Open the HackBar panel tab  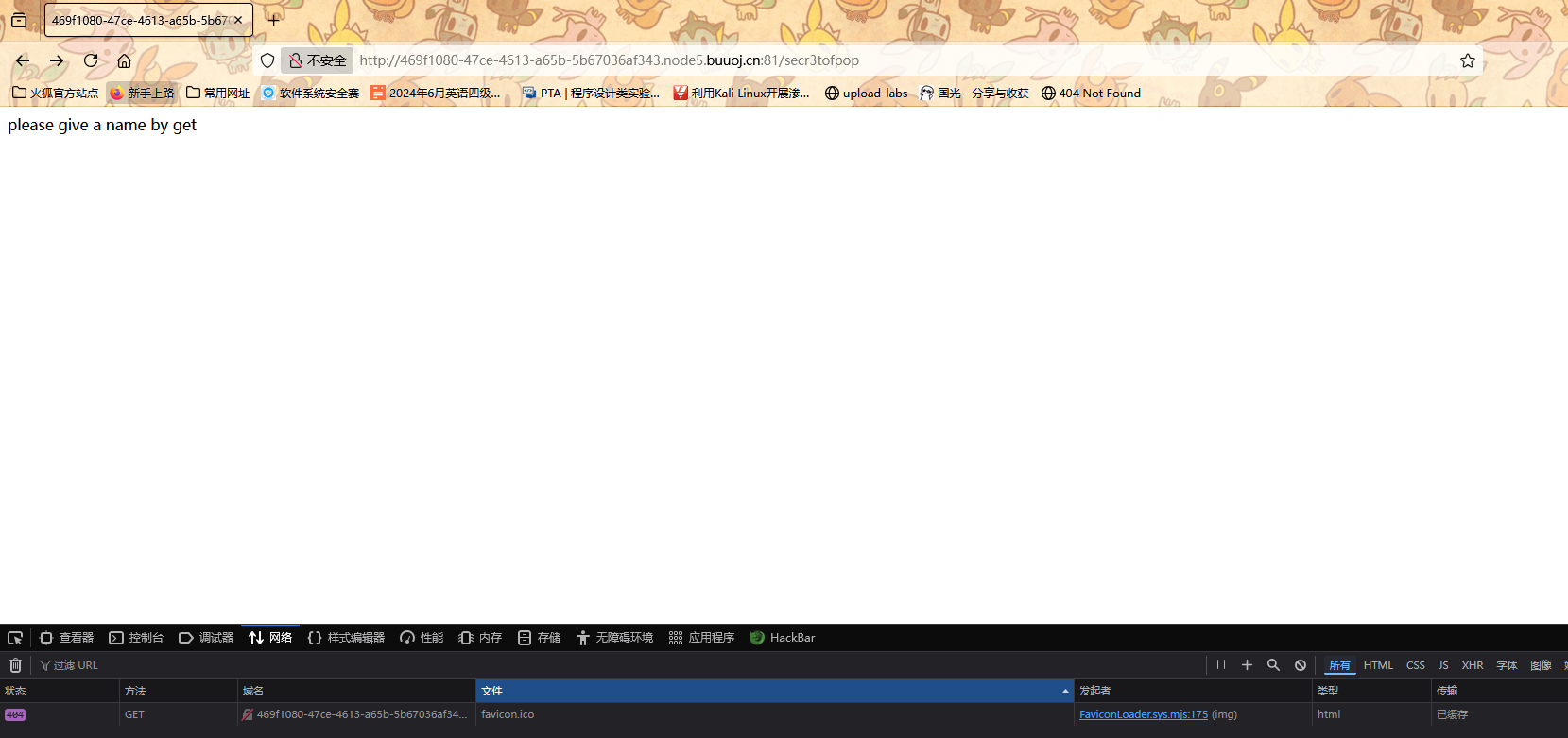tap(783, 638)
